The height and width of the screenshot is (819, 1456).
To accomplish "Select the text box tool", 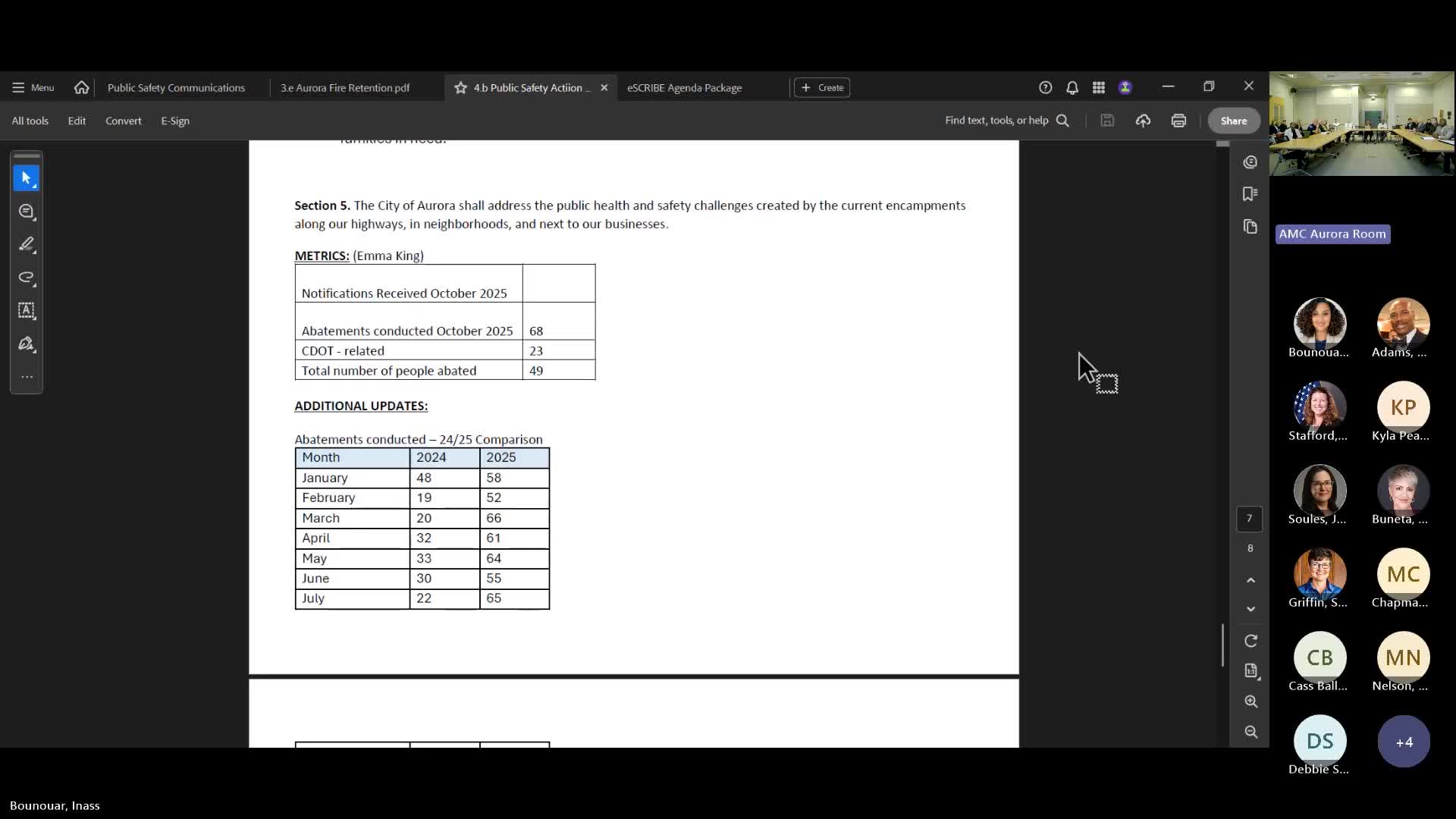I will tap(27, 310).
